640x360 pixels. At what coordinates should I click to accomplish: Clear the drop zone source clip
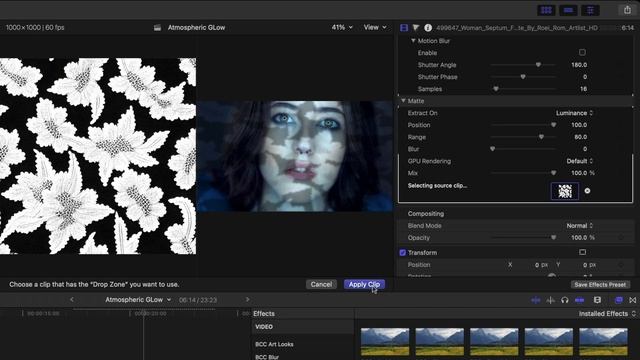pyautogui.click(x=587, y=191)
